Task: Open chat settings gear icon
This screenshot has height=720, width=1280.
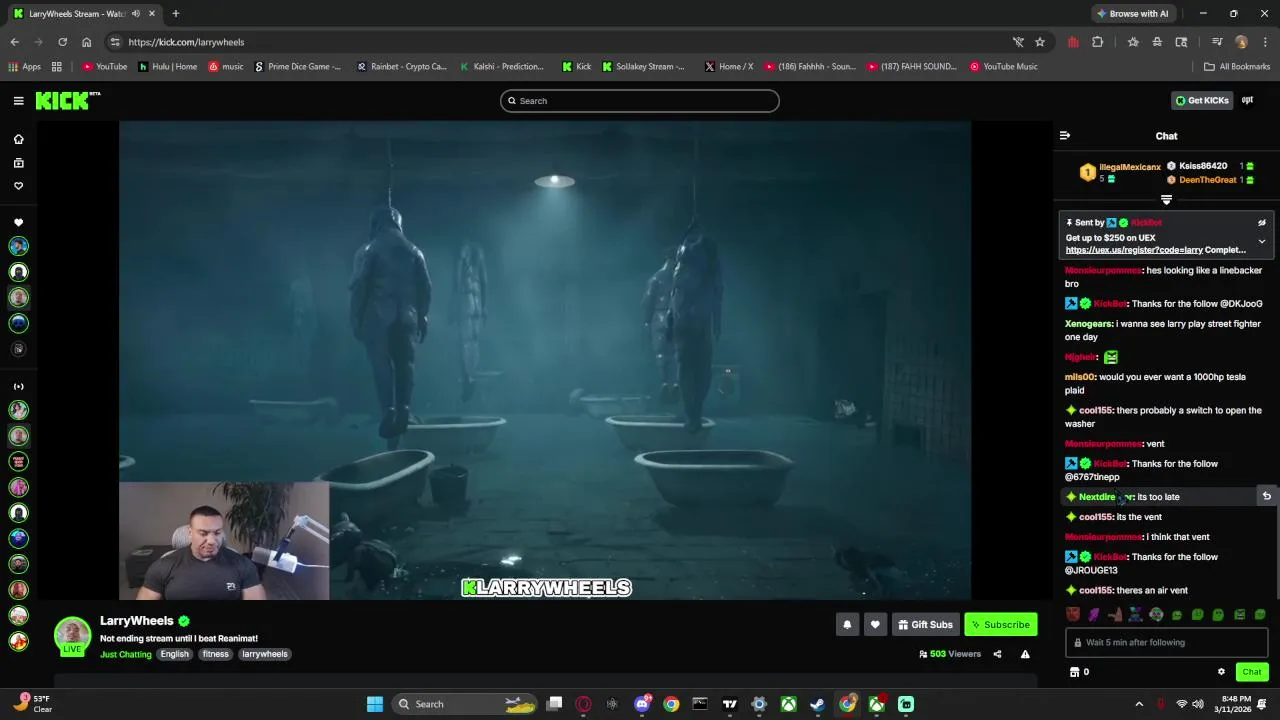Action: point(1221,672)
